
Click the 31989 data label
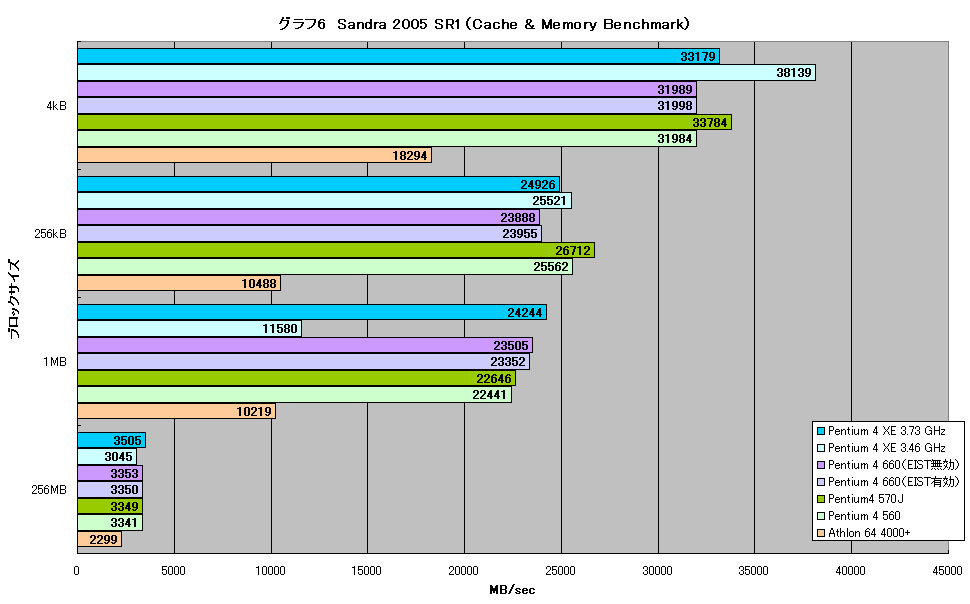(x=674, y=89)
